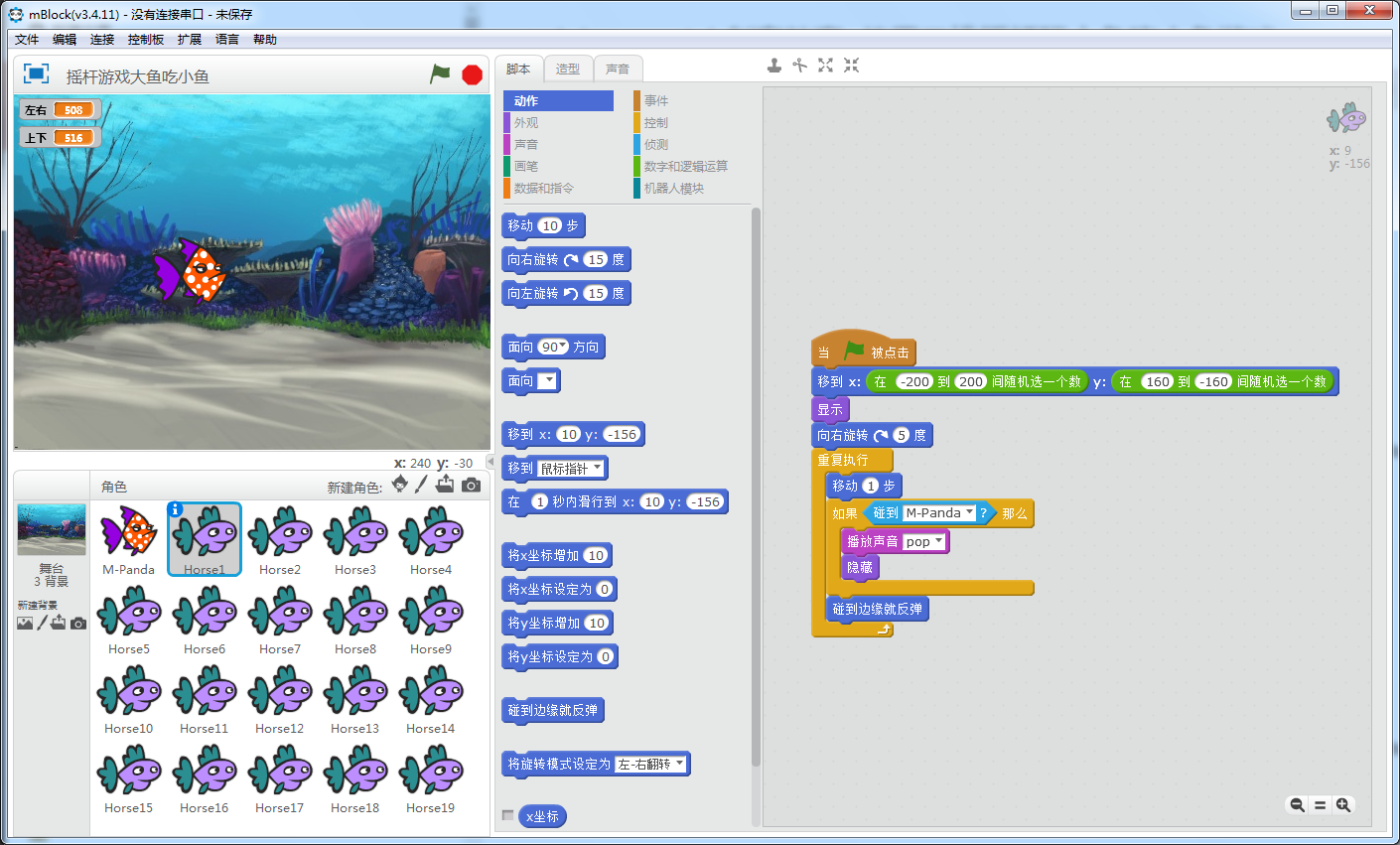Image resolution: width=1400 pixels, height=845 pixels.
Task: Open info button on Horse1 sprite
Action: point(176,509)
